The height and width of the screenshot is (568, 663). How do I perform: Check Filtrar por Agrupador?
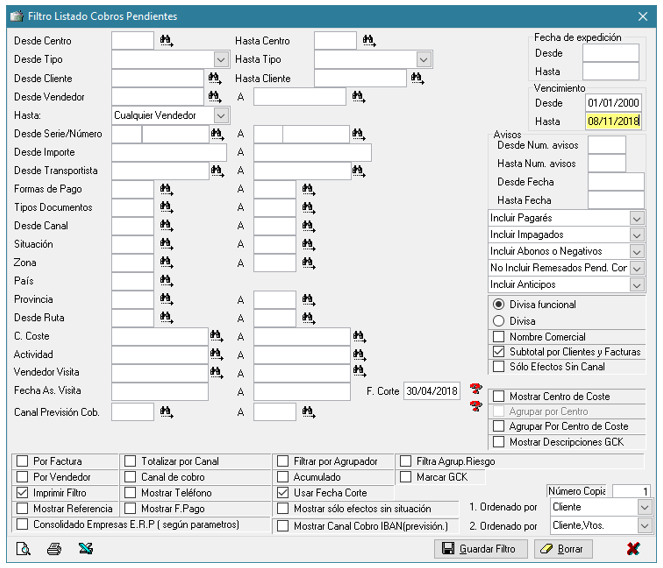(282, 461)
